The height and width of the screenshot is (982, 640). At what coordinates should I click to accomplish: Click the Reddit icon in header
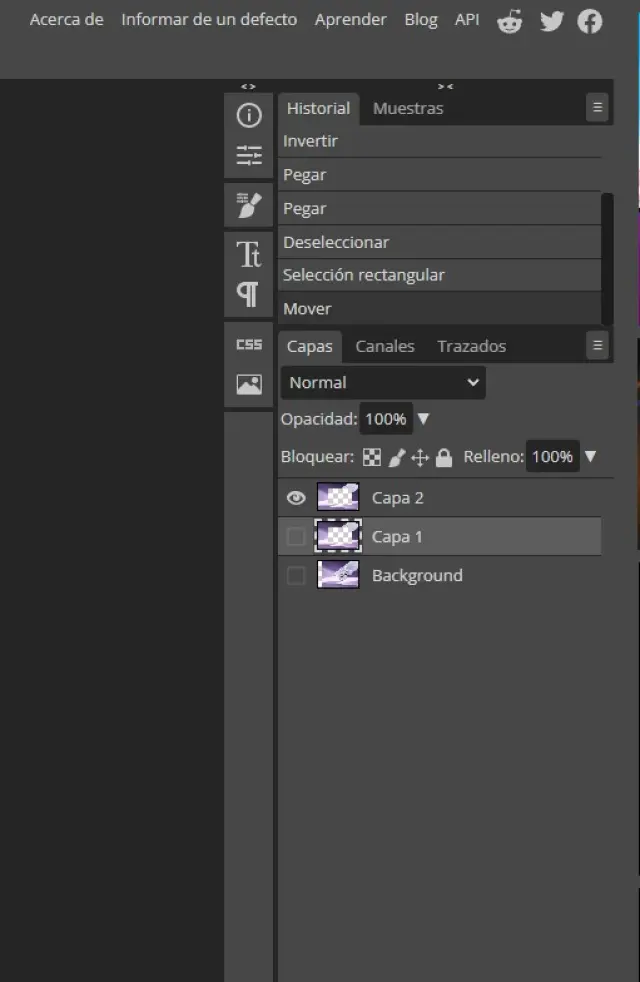point(510,21)
